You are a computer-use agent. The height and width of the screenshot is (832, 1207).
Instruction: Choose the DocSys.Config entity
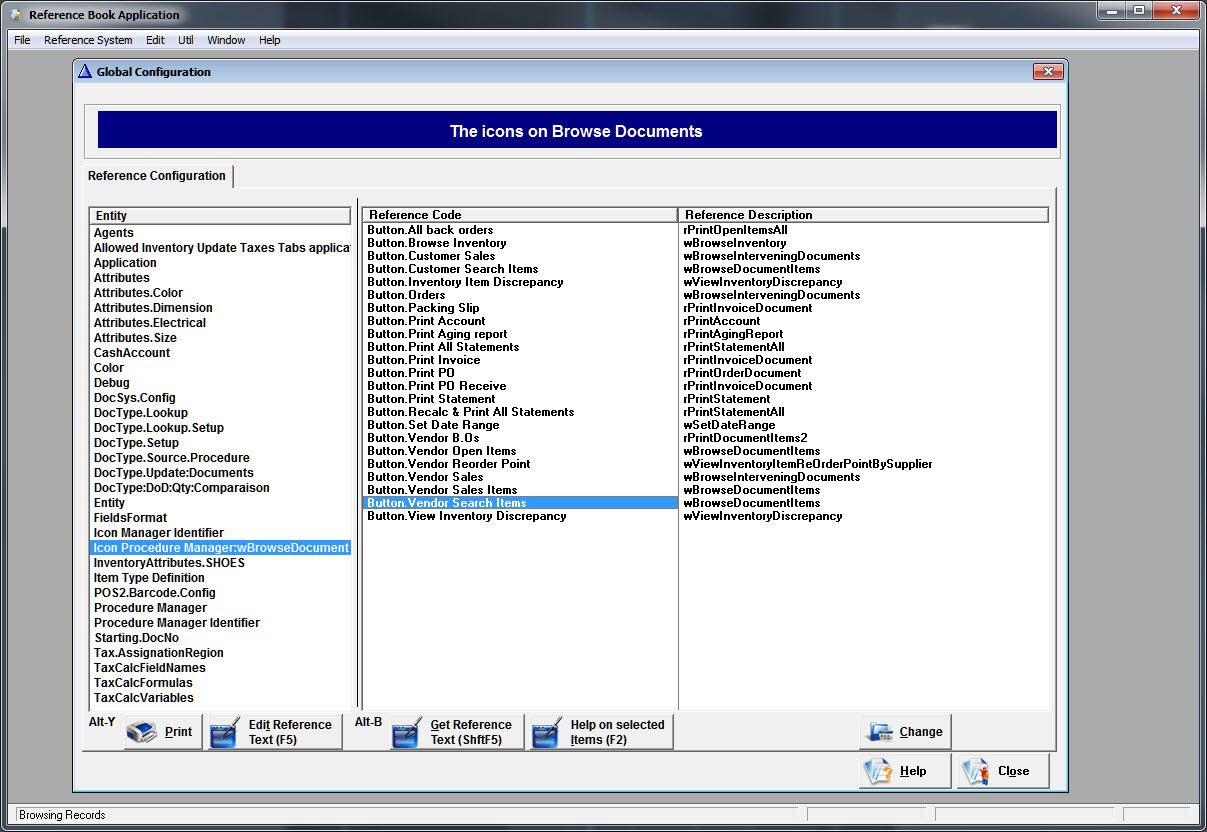tap(134, 398)
